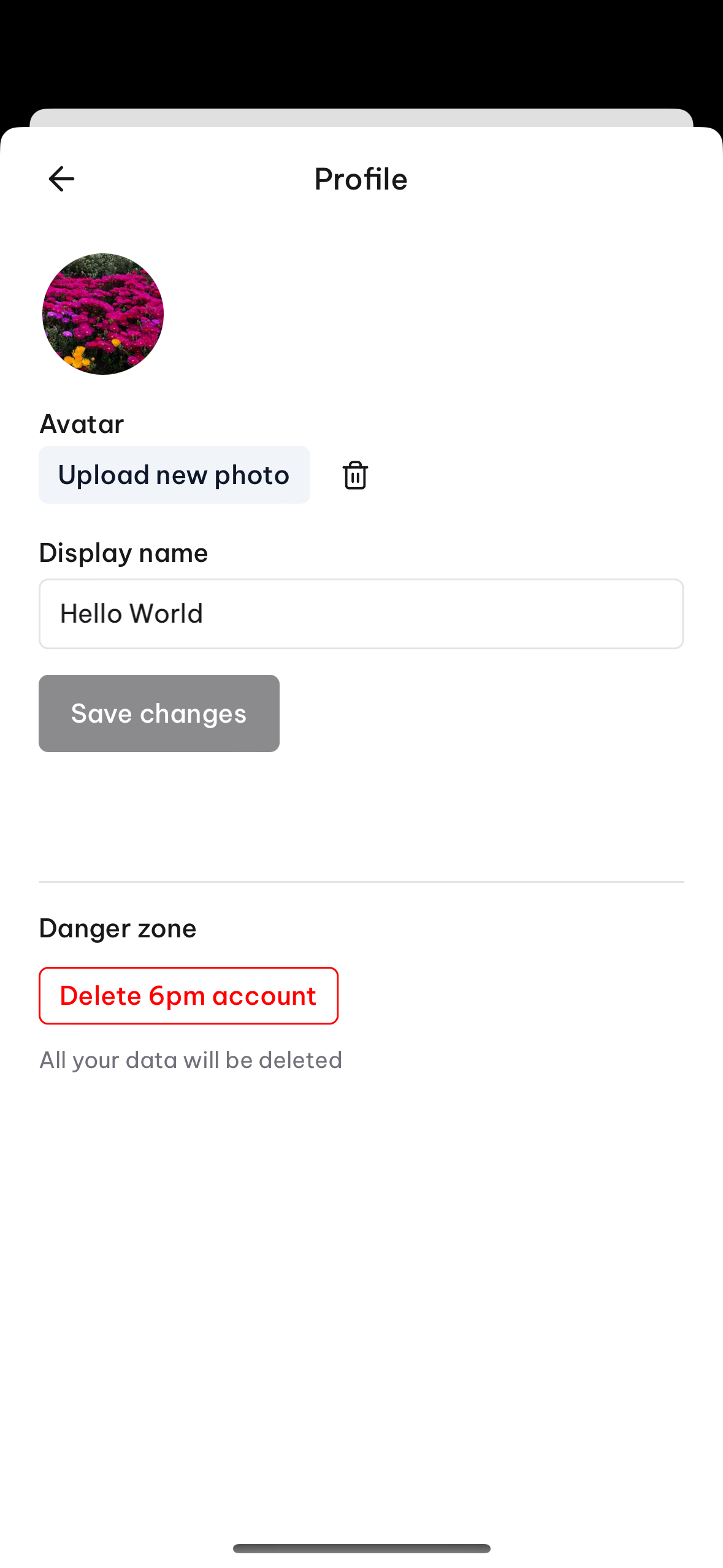Screen dimensions: 723x1568
Task: Tap the home indicator bar at bottom
Action: [361, 1548]
